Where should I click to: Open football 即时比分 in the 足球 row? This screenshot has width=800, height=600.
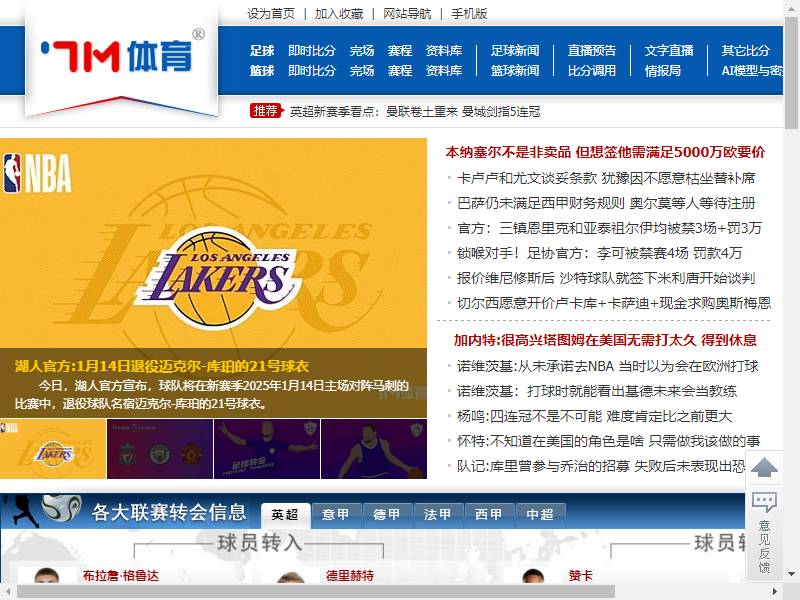tap(312, 51)
